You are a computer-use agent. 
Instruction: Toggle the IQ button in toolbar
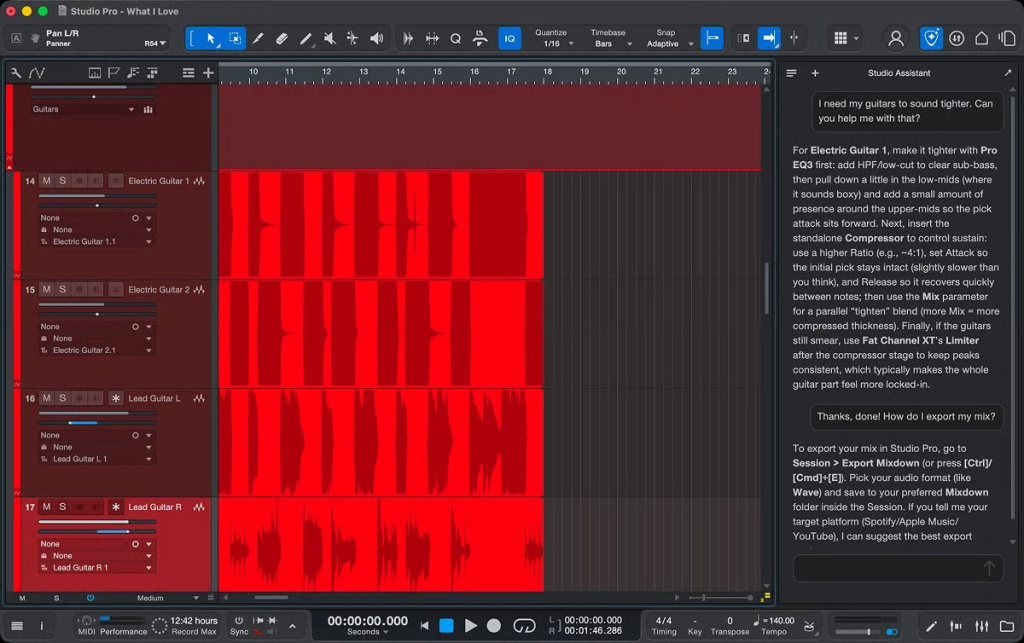click(x=509, y=39)
